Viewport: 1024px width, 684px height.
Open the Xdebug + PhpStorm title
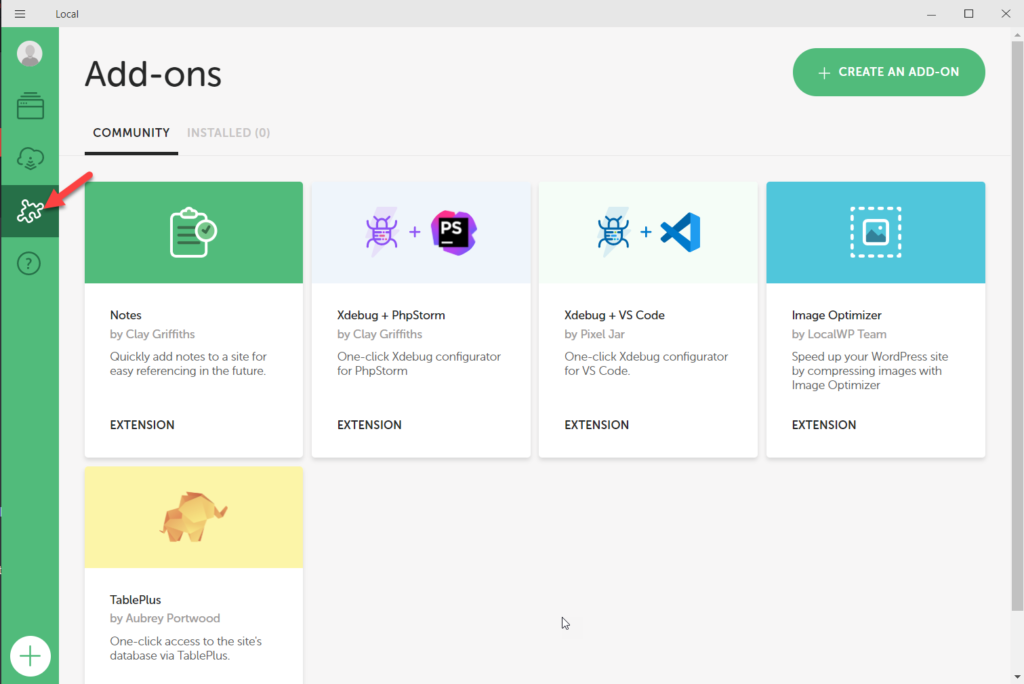[x=391, y=315]
